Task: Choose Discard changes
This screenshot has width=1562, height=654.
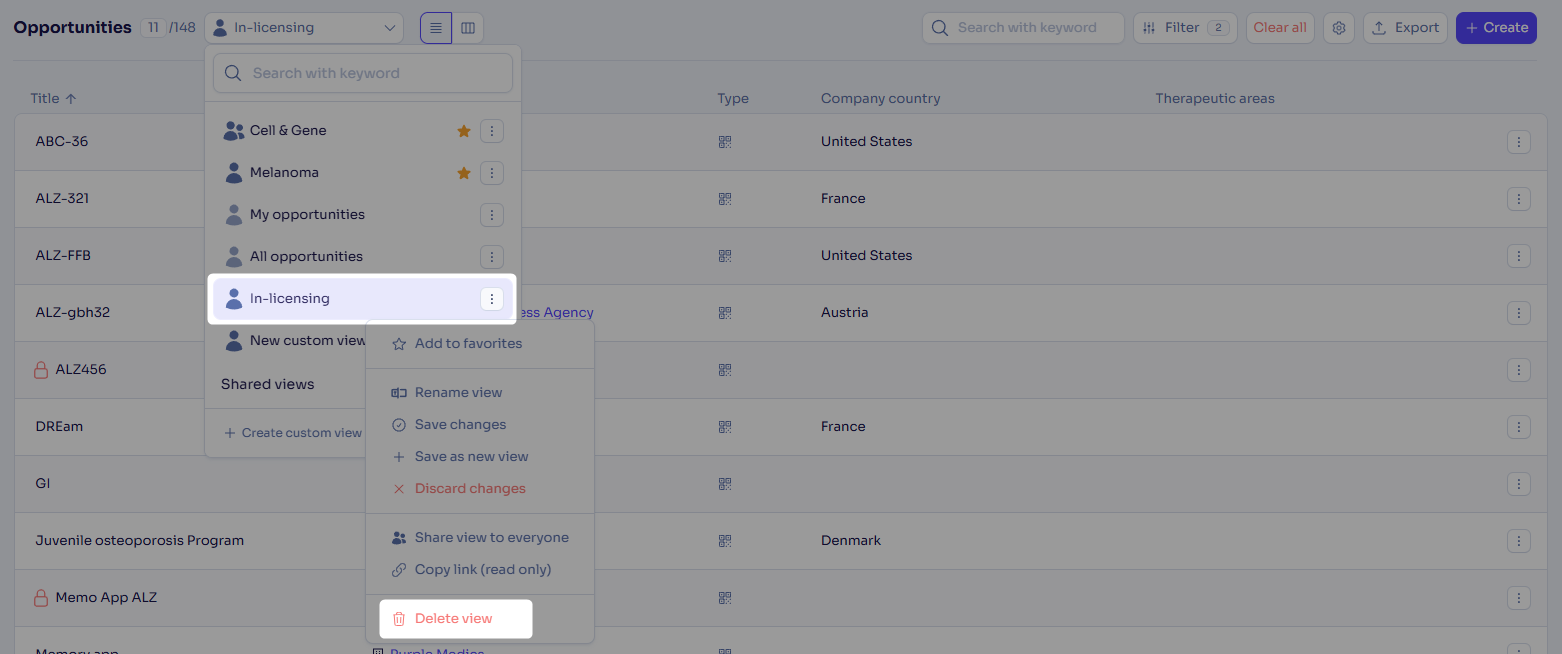Action: [x=470, y=488]
